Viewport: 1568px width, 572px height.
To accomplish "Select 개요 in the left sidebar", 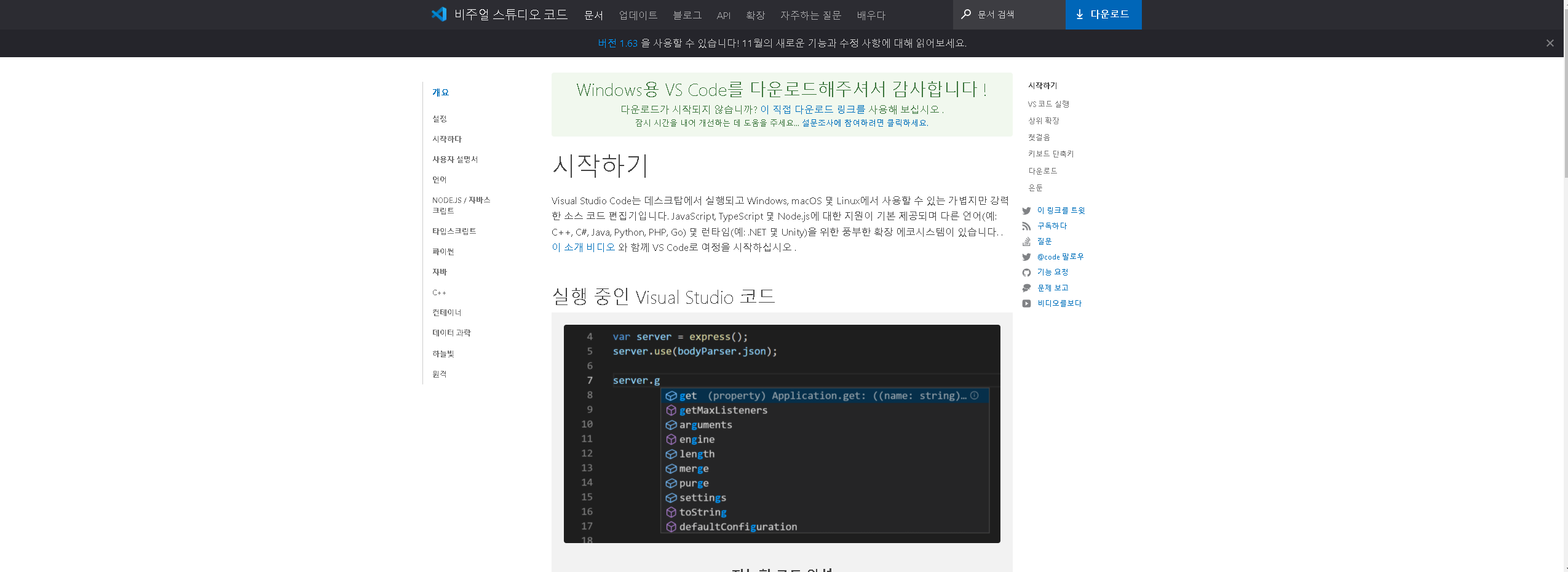I will tap(440, 92).
